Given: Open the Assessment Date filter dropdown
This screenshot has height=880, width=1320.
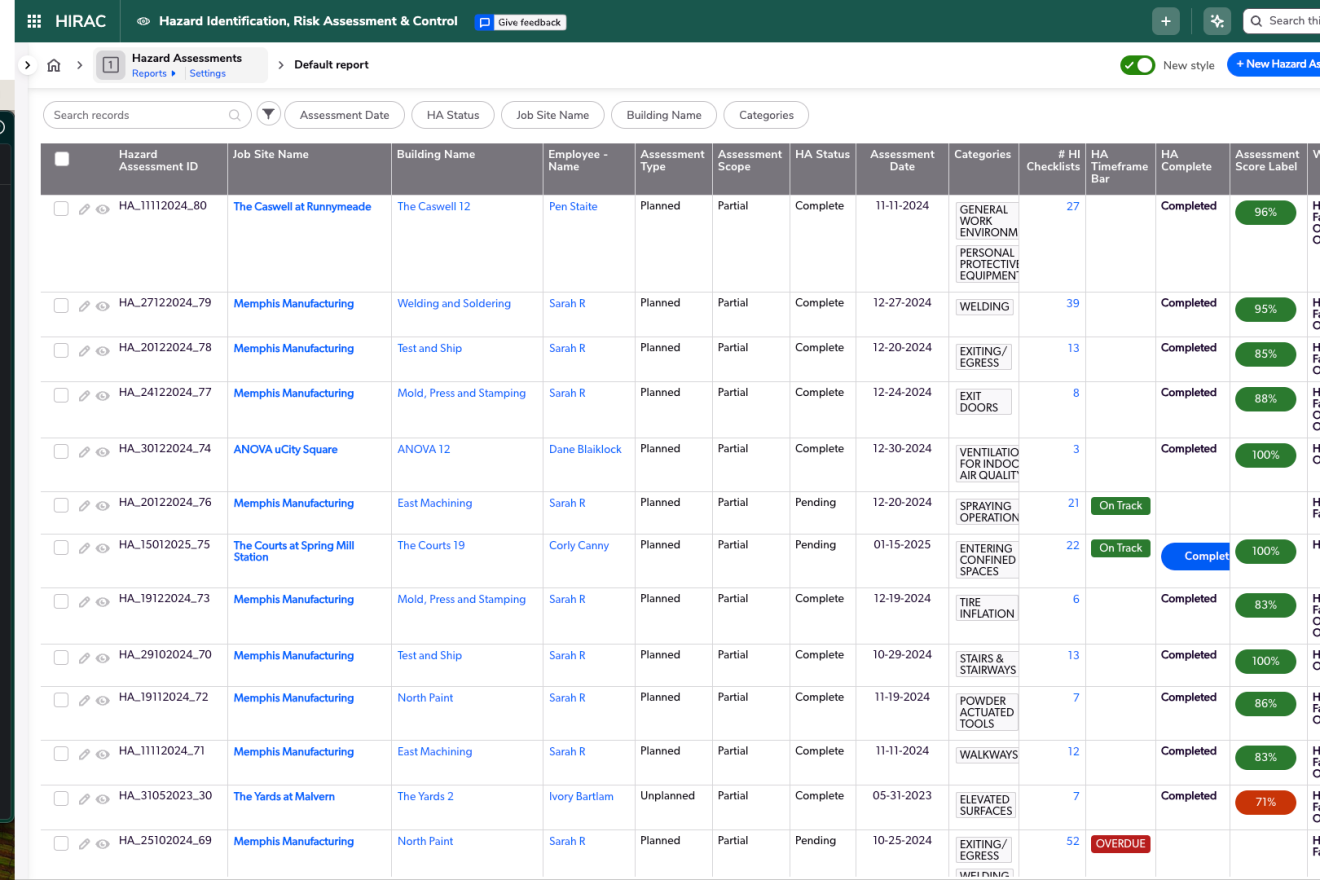Looking at the screenshot, I should tap(344, 115).
